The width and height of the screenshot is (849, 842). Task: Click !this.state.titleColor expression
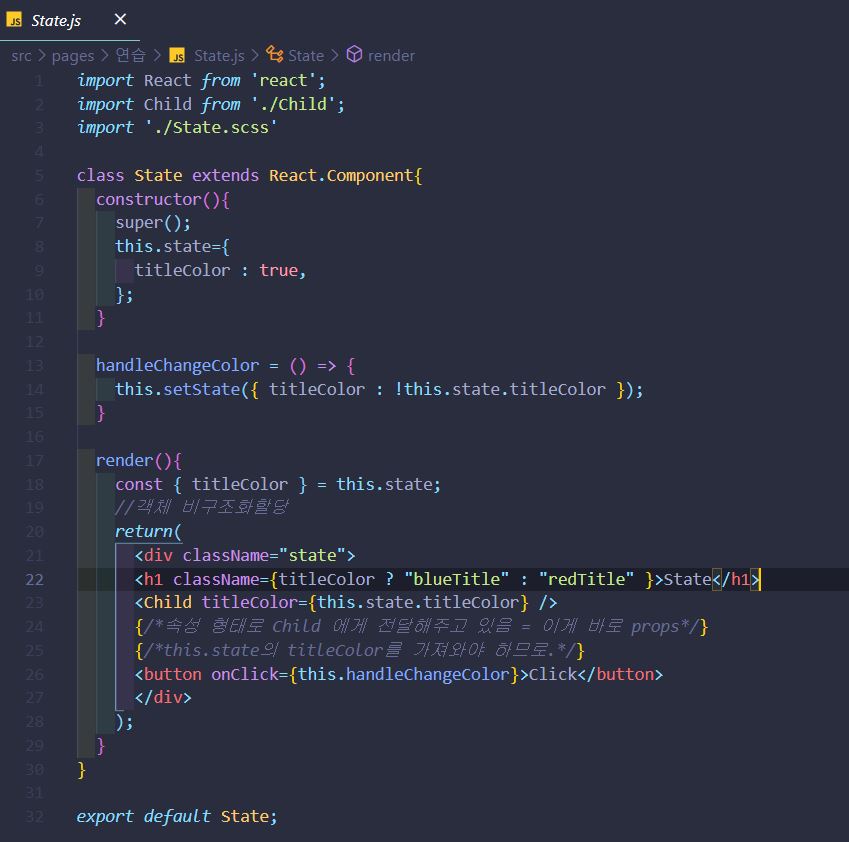(x=500, y=389)
